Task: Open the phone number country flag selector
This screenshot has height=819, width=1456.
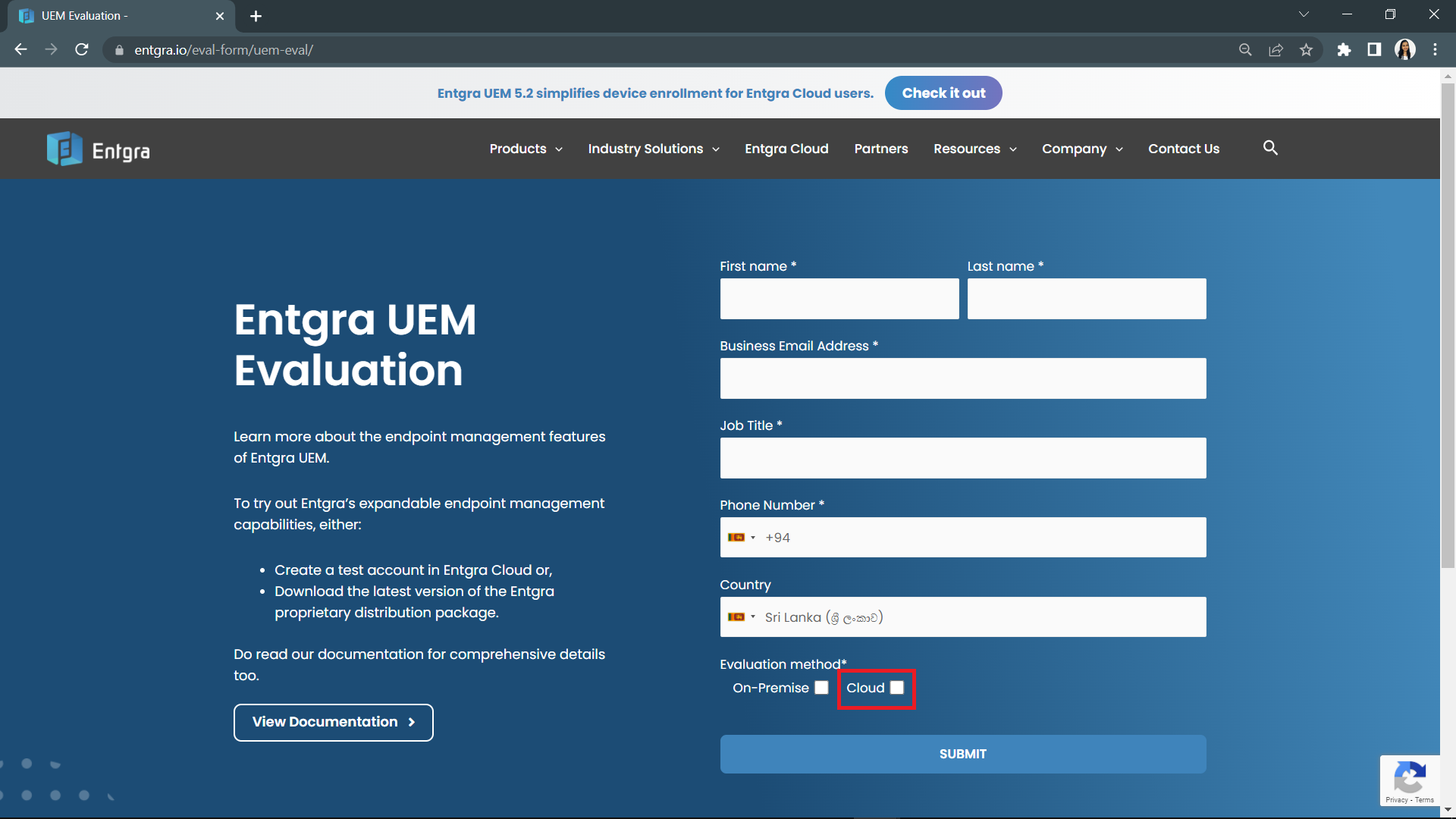Action: point(742,537)
